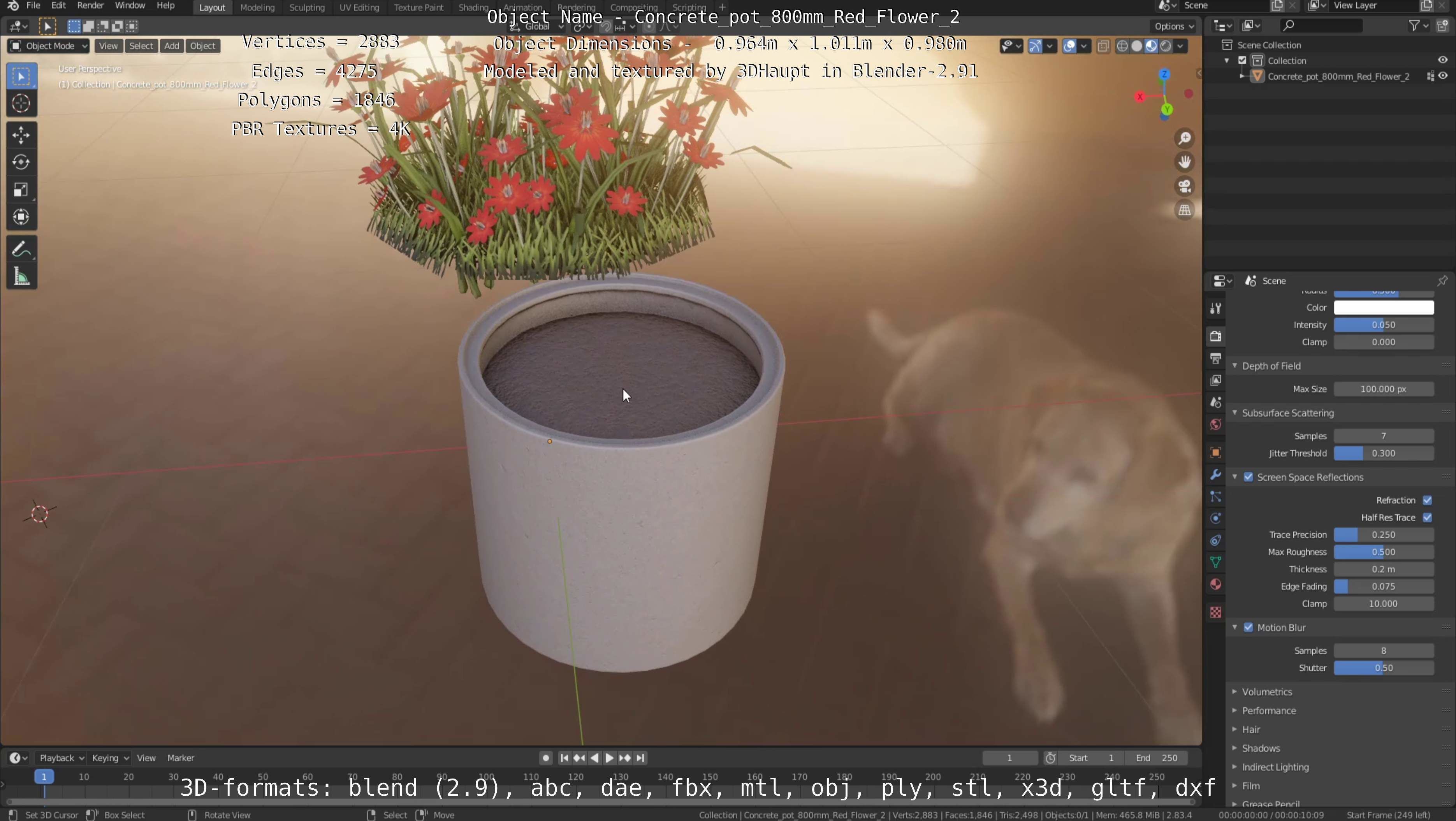The image size is (1456, 821).
Task: Open the Material properties tab icon
Action: coord(1216,584)
